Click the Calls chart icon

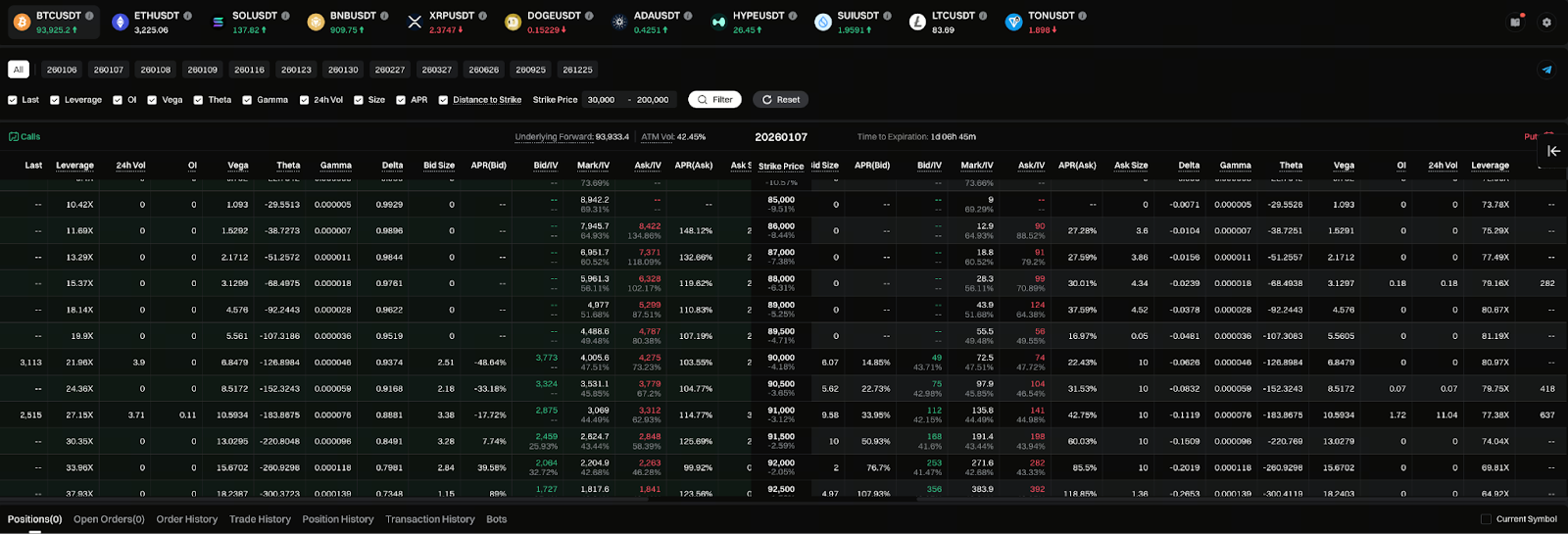coord(14,137)
